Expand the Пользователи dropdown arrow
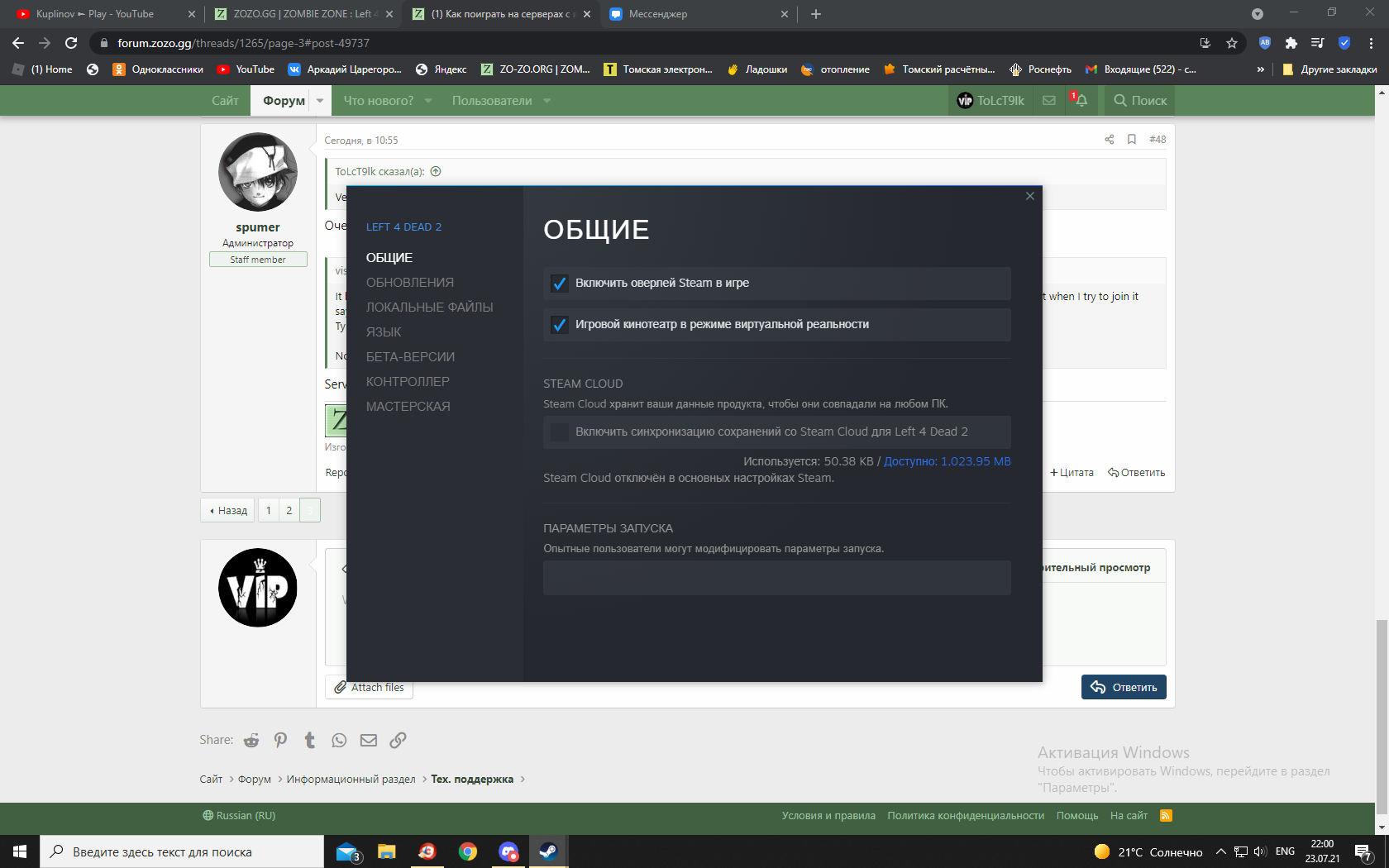 pyautogui.click(x=547, y=101)
